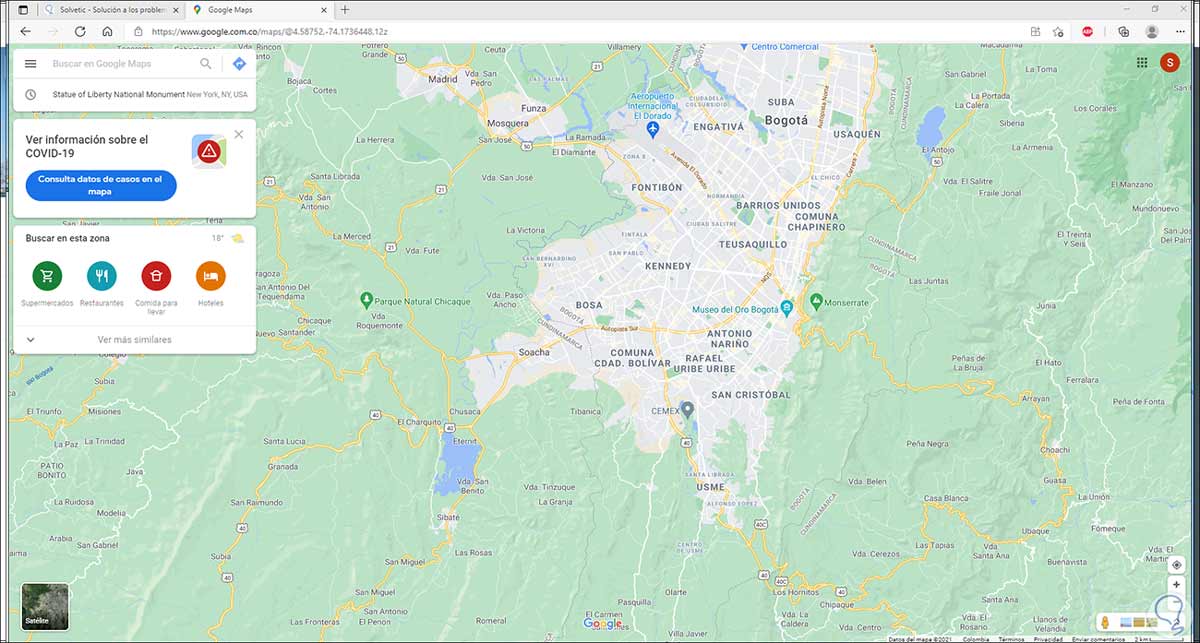Click the Monserrate map marker
1200x643 pixels.
click(x=816, y=300)
